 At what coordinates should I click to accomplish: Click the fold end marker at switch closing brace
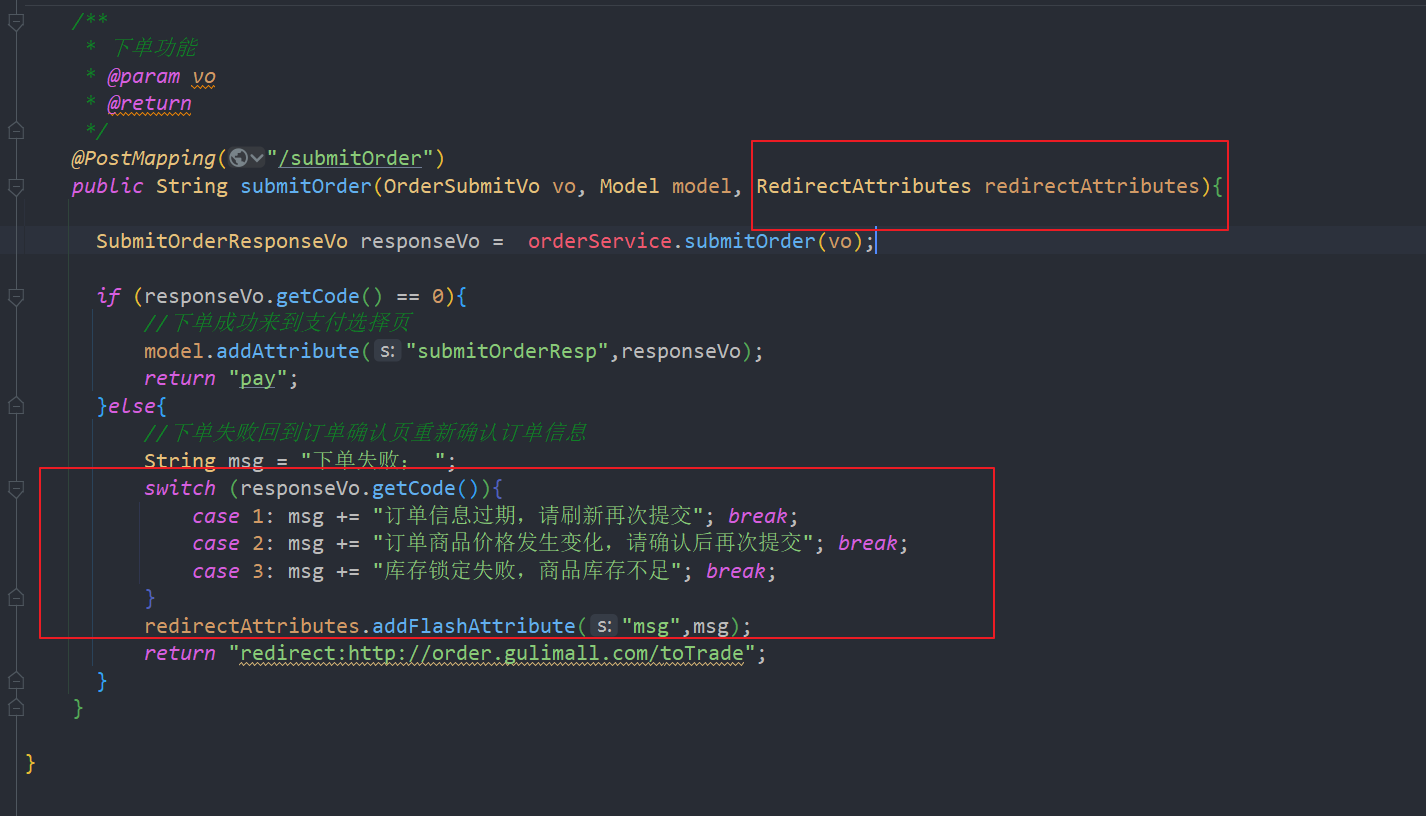[16, 598]
